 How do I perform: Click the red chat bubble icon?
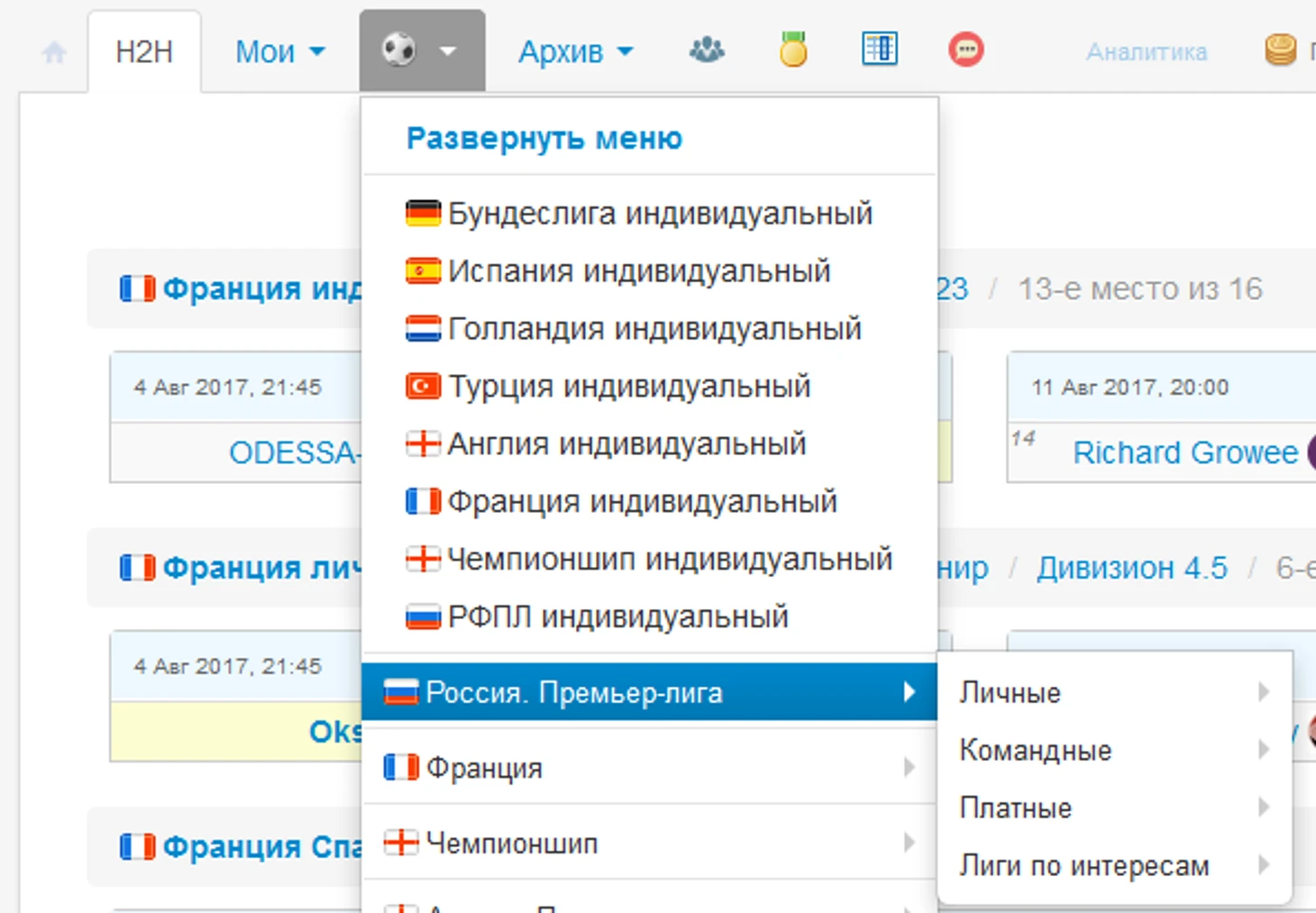966,50
